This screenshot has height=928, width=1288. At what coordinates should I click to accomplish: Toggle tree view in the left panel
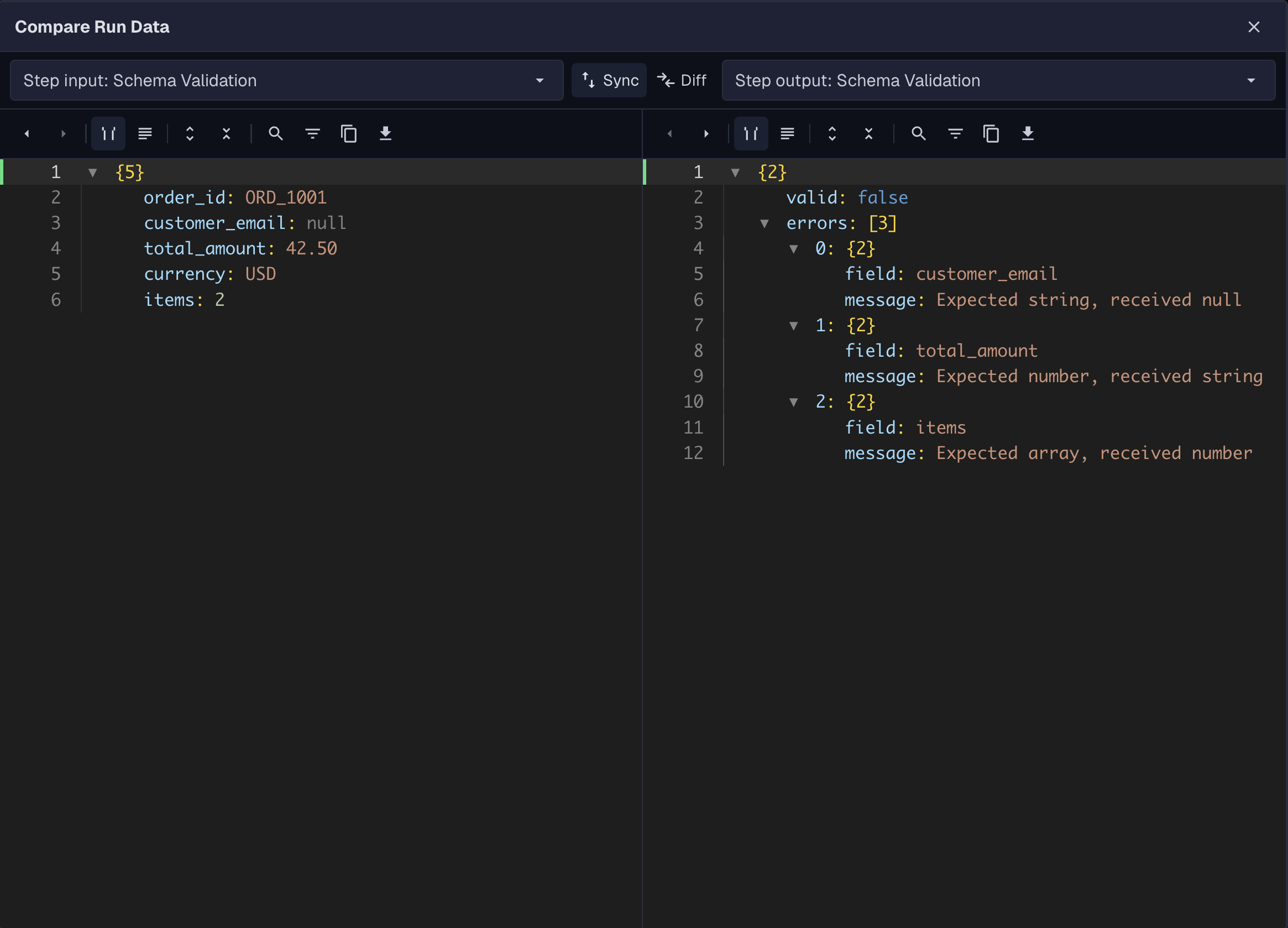[108, 133]
